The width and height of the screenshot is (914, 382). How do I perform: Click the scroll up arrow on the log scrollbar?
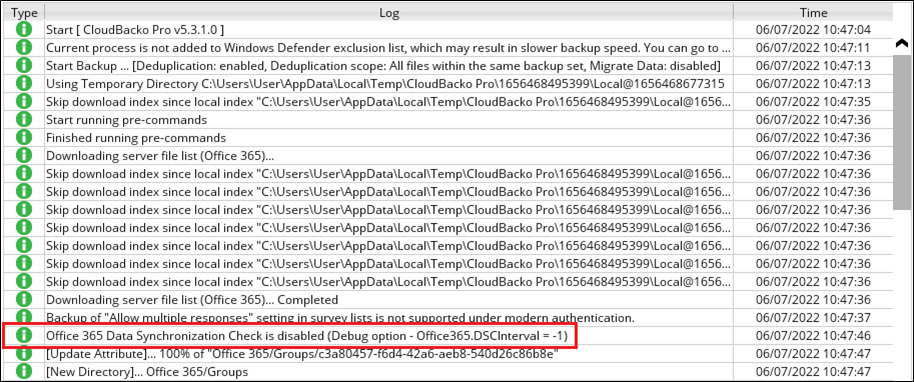click(x=902, y=43)
